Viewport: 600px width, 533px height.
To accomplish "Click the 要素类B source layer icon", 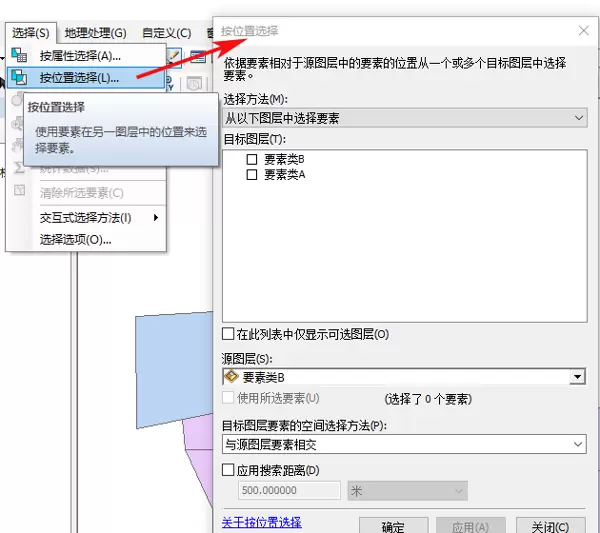I will click(x=231, y=377).
